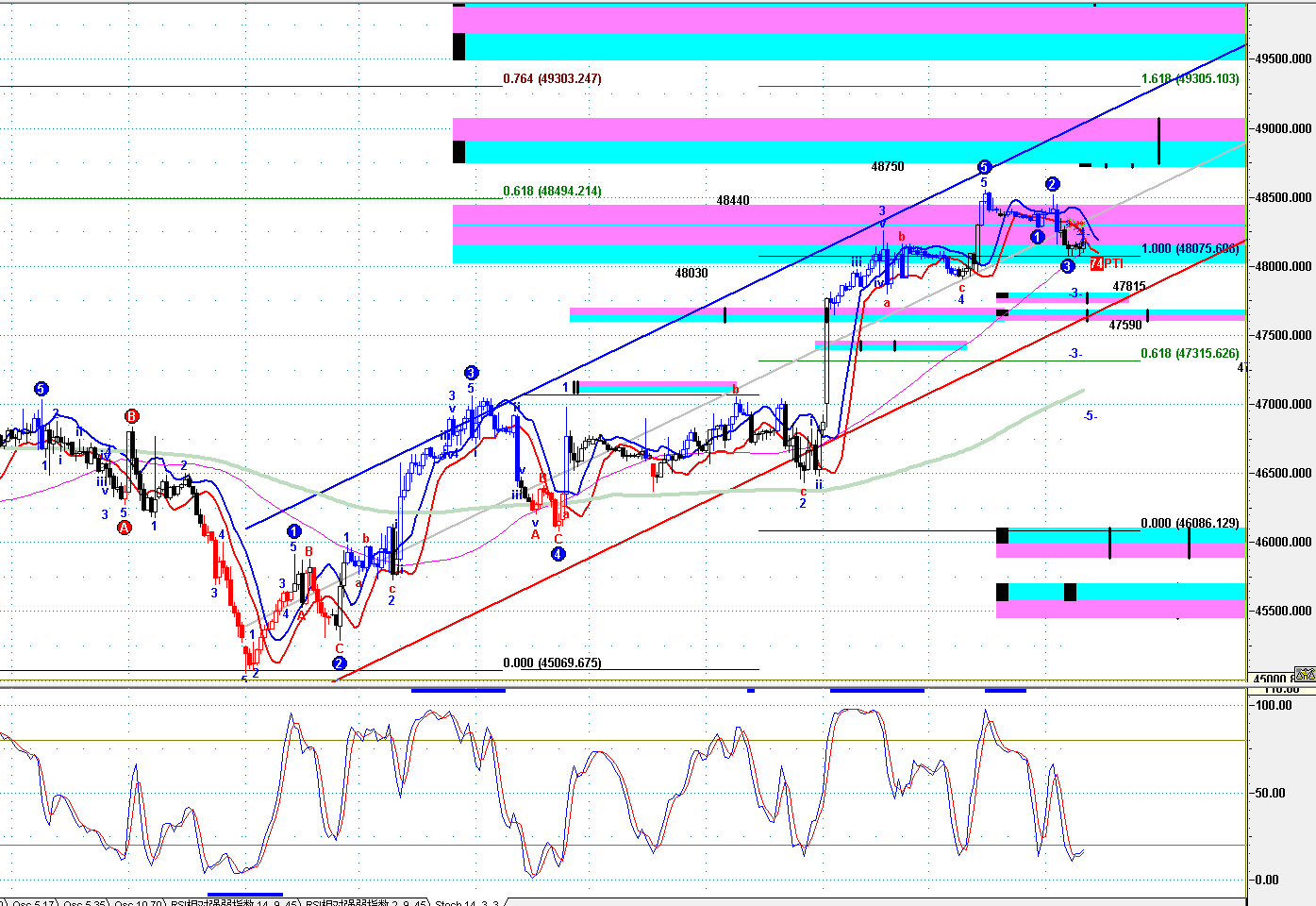Switch to the Osc 5,35 indicator tab

click(84, 902)
